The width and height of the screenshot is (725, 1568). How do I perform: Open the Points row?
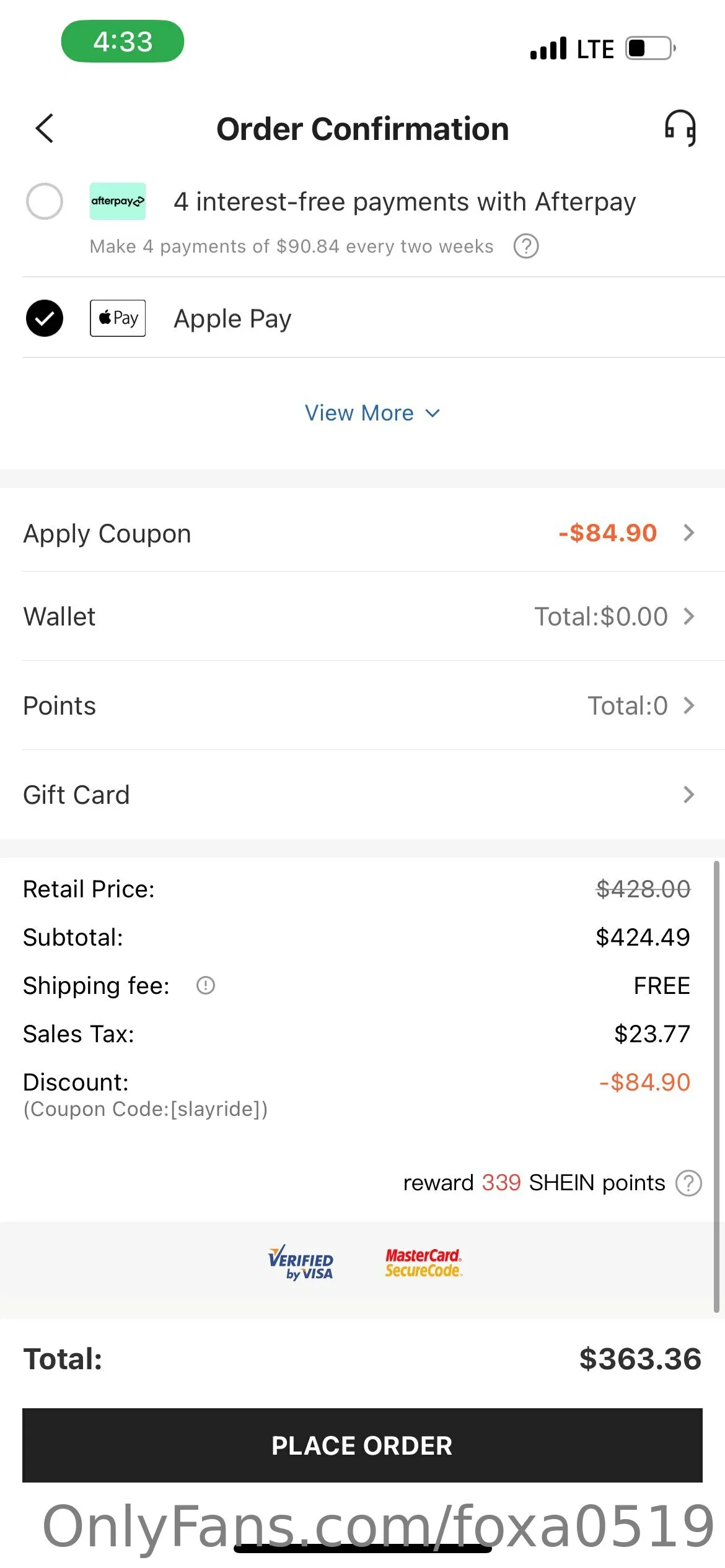[362, 706]
